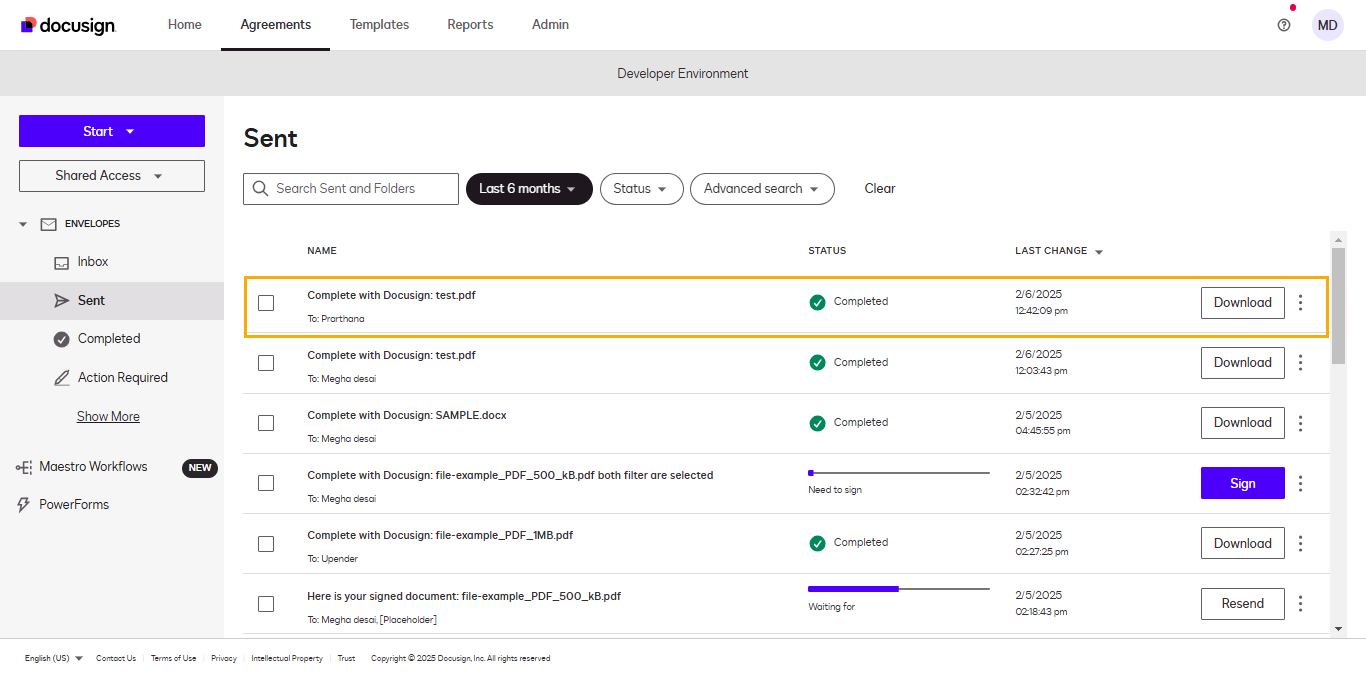Switch to the Templates tab
This screenshot has height=679, width=1366.
(379, 25)
